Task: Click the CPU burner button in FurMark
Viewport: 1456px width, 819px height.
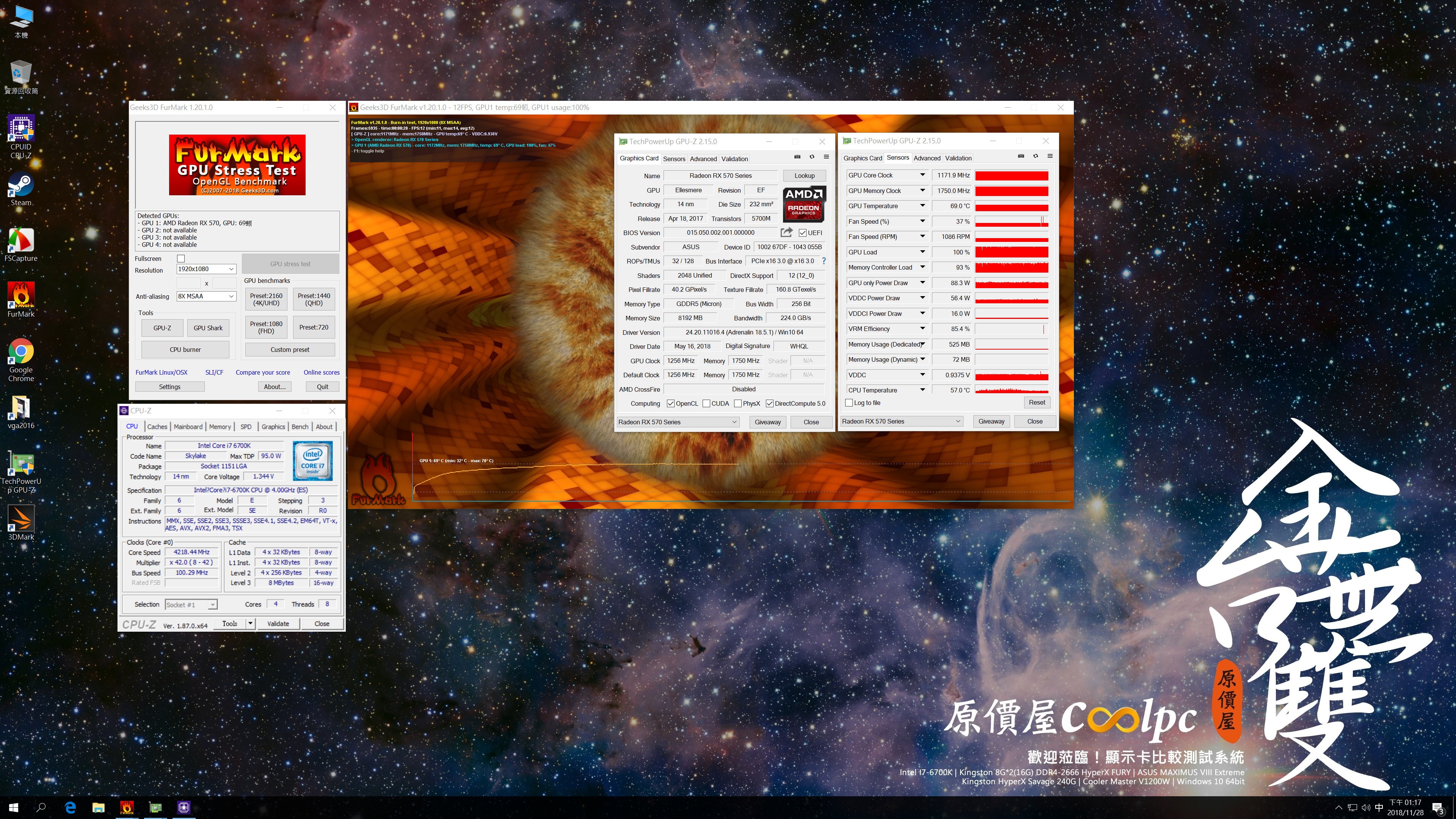Action: tap(185, 349)
